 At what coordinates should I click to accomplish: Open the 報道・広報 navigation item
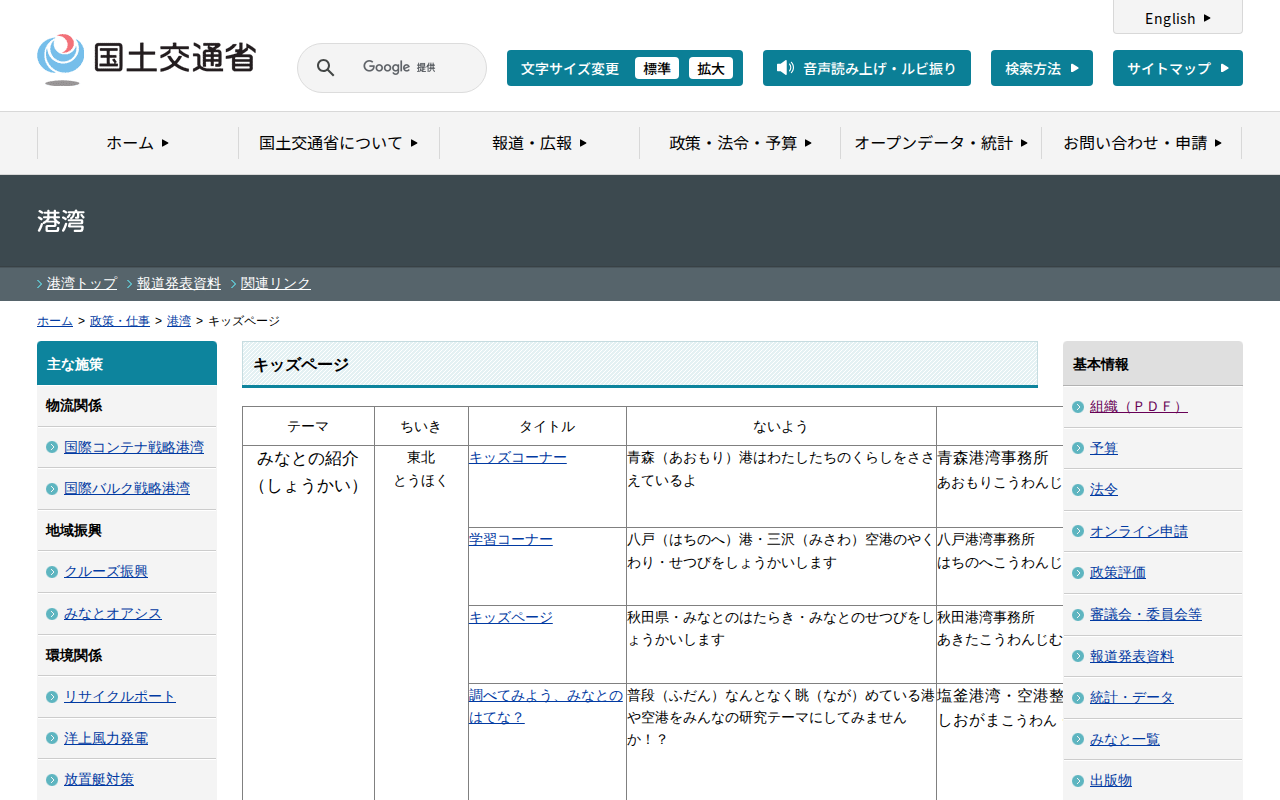click(539, 143)
